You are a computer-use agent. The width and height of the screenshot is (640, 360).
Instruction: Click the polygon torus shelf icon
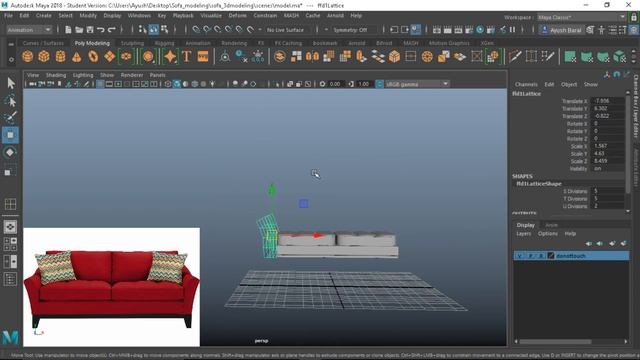pyautogui.click(x=93, y=56)
